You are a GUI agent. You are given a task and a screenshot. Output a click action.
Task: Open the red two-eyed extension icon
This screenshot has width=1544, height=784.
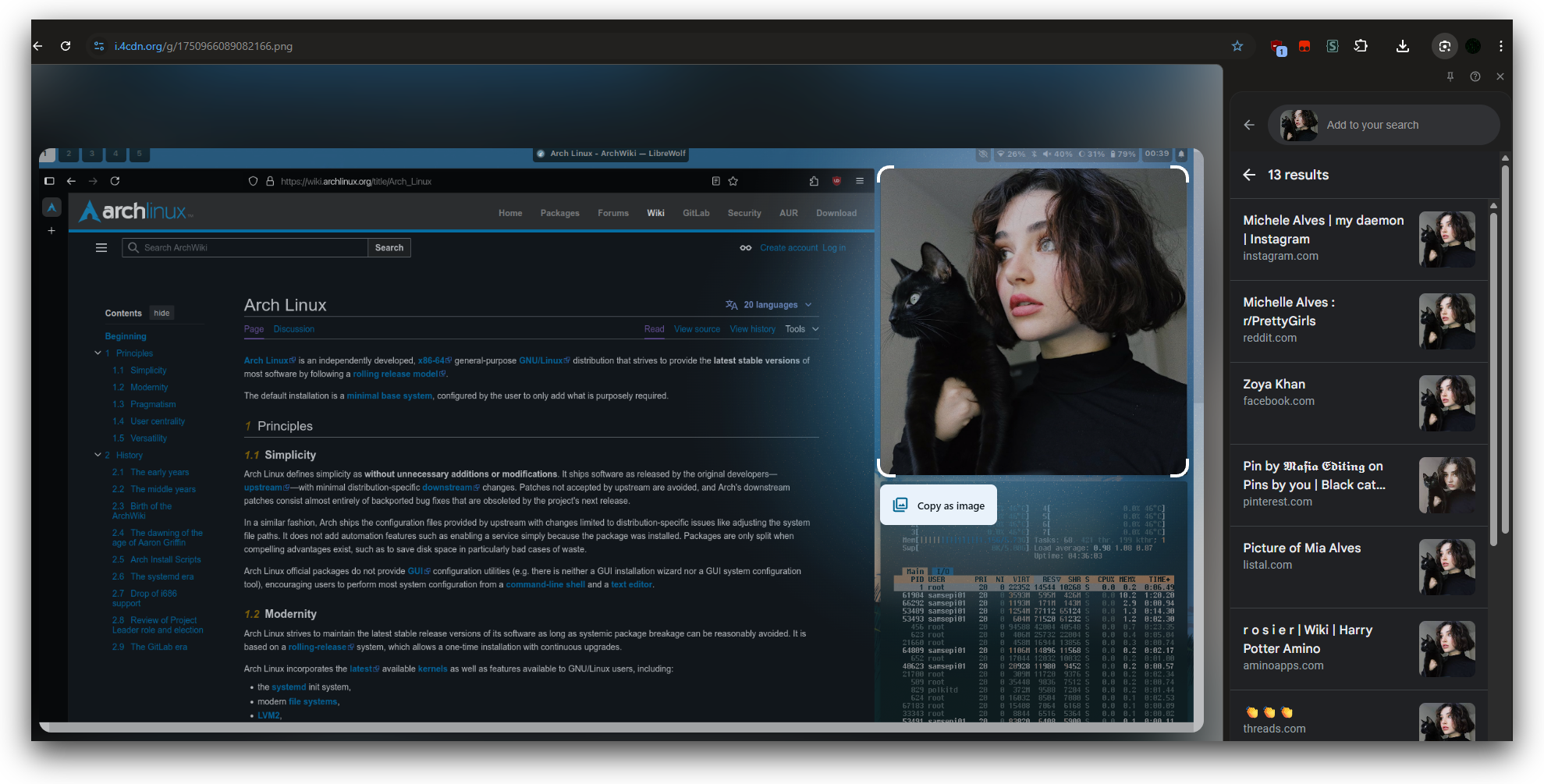pyautogui.click(x=1304, y=46)
